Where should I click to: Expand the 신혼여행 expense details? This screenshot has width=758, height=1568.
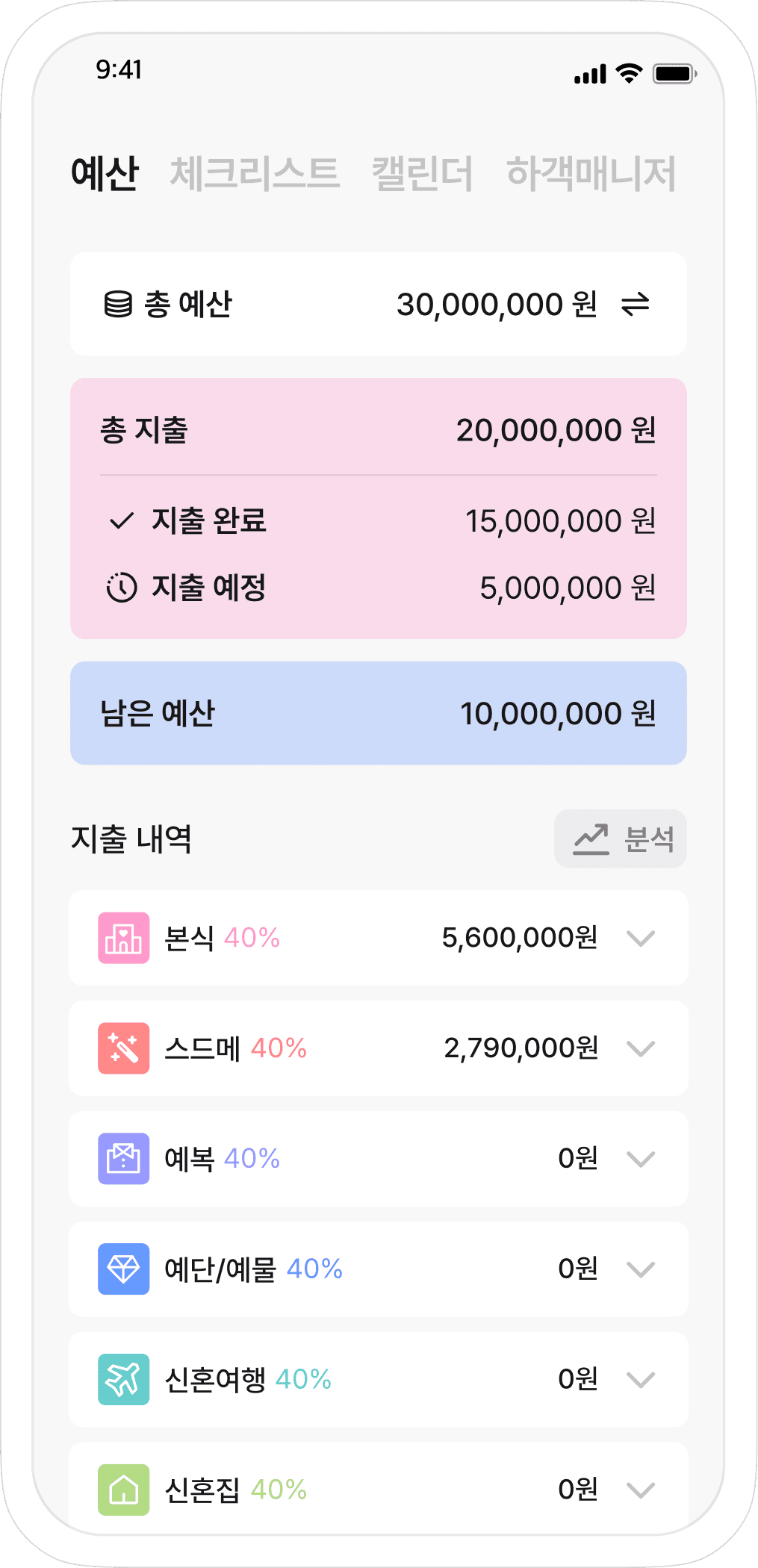pos(641,1379)
